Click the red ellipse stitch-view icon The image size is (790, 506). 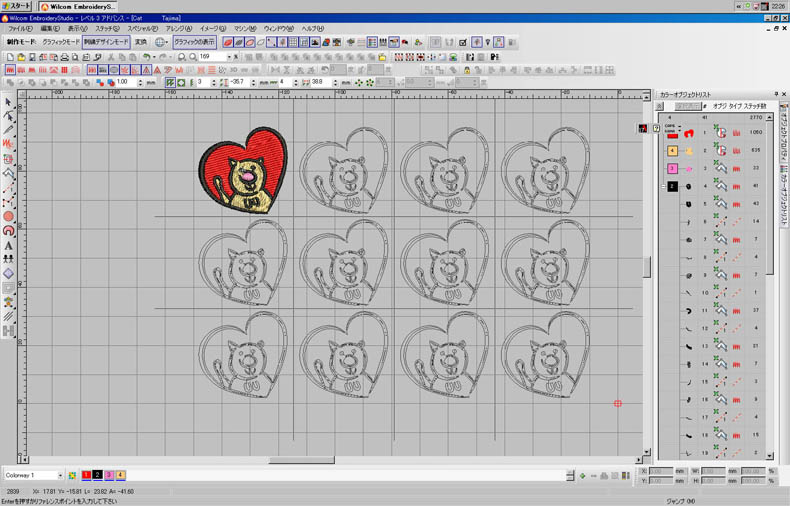228,42
